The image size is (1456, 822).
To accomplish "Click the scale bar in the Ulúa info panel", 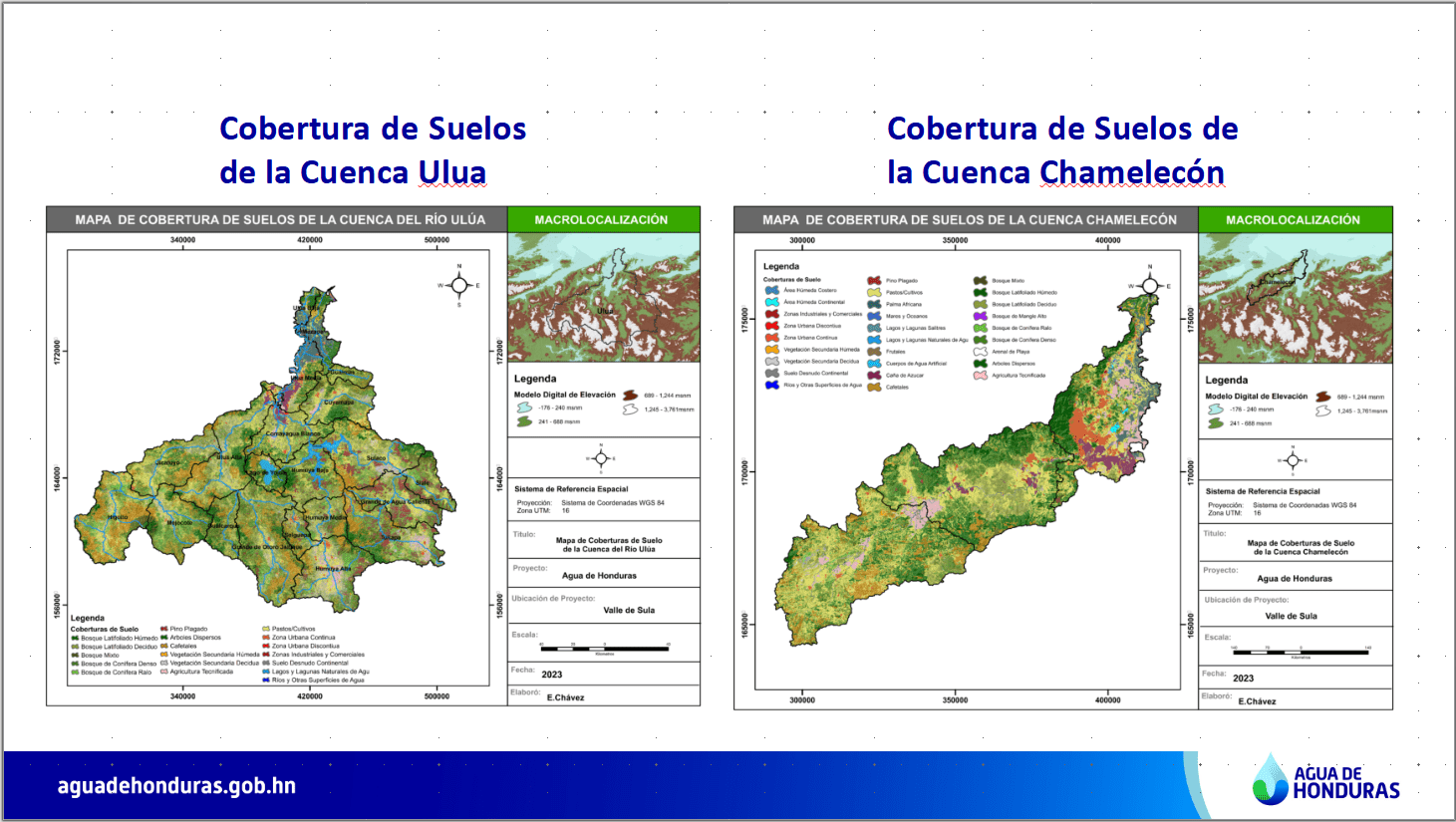I will pyautogui.click(x=604, y=648).
